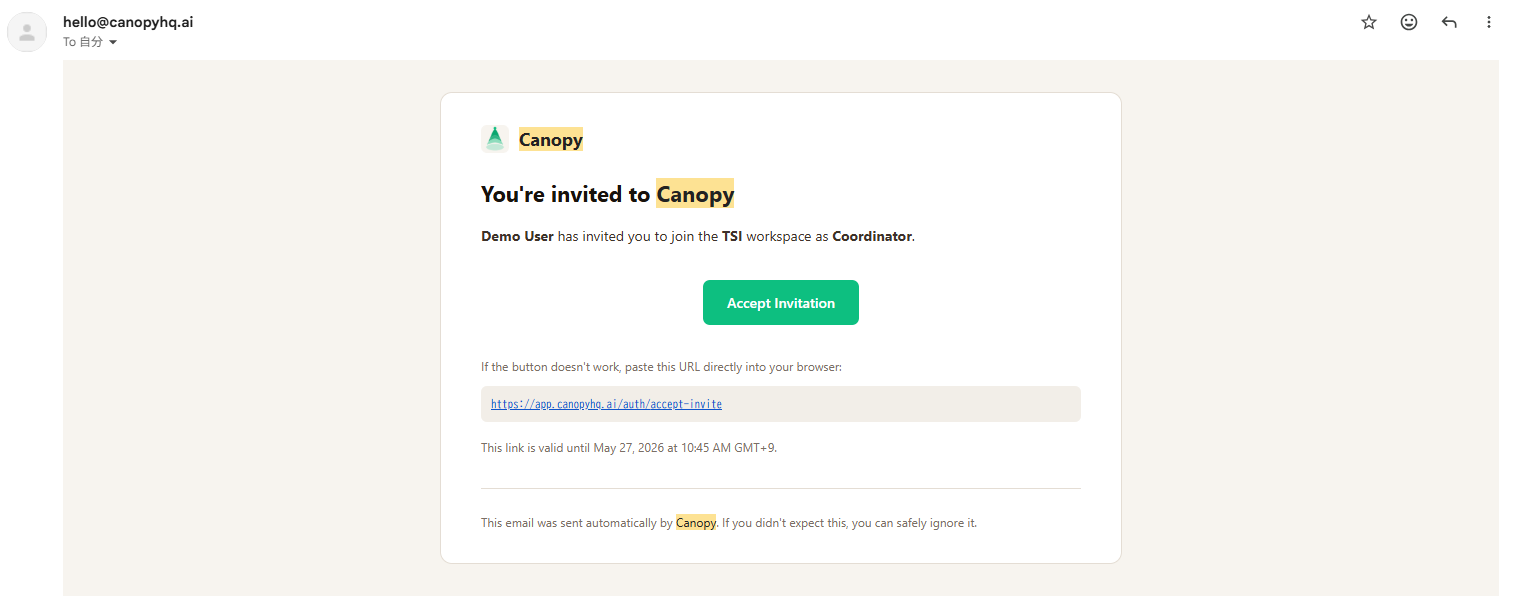Screen dimensions: 1515x612
Task: Click the bold TSI workspace name
Action: tap(732, 237)
